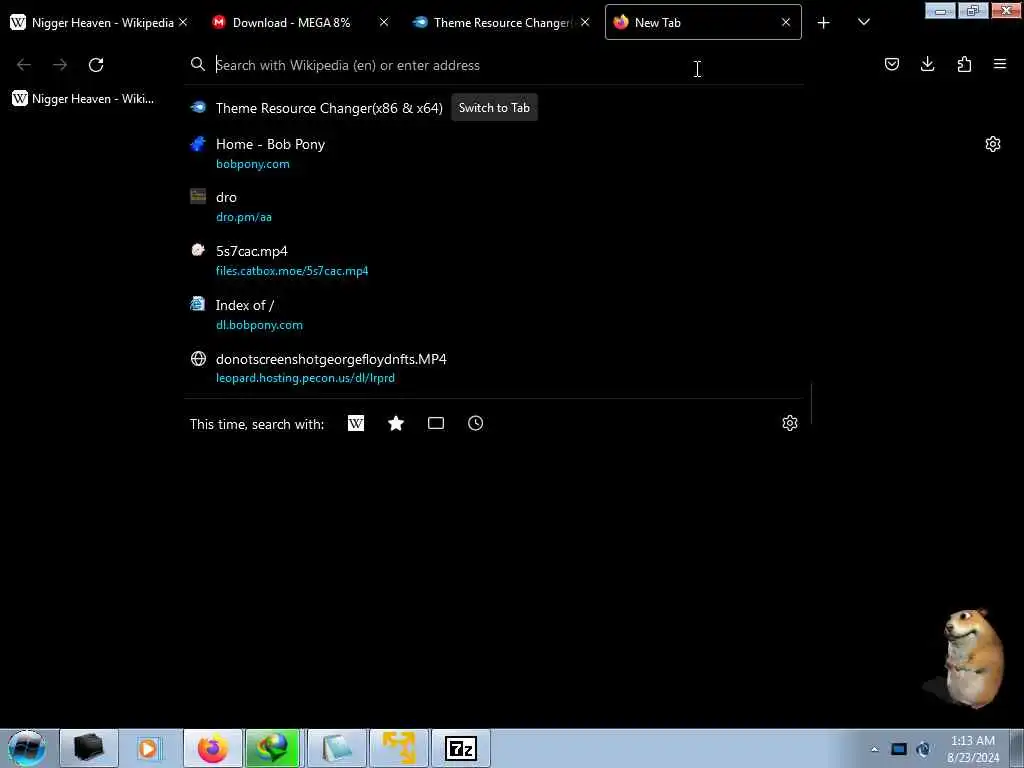Viewport: 1024px width, 768px height.
Task: Click the Switch to Tab button
Action: pos(494,108)
